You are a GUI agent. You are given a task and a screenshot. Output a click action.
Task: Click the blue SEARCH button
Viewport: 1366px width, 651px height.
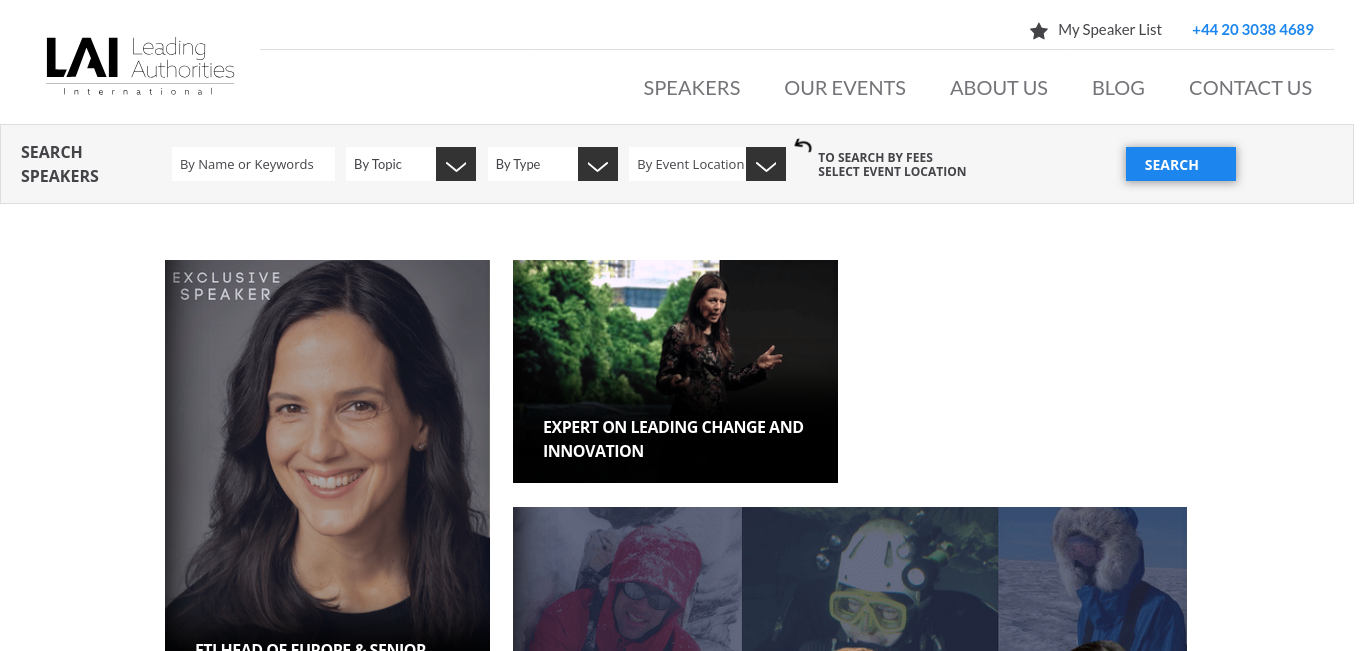tap(1181, 165)
